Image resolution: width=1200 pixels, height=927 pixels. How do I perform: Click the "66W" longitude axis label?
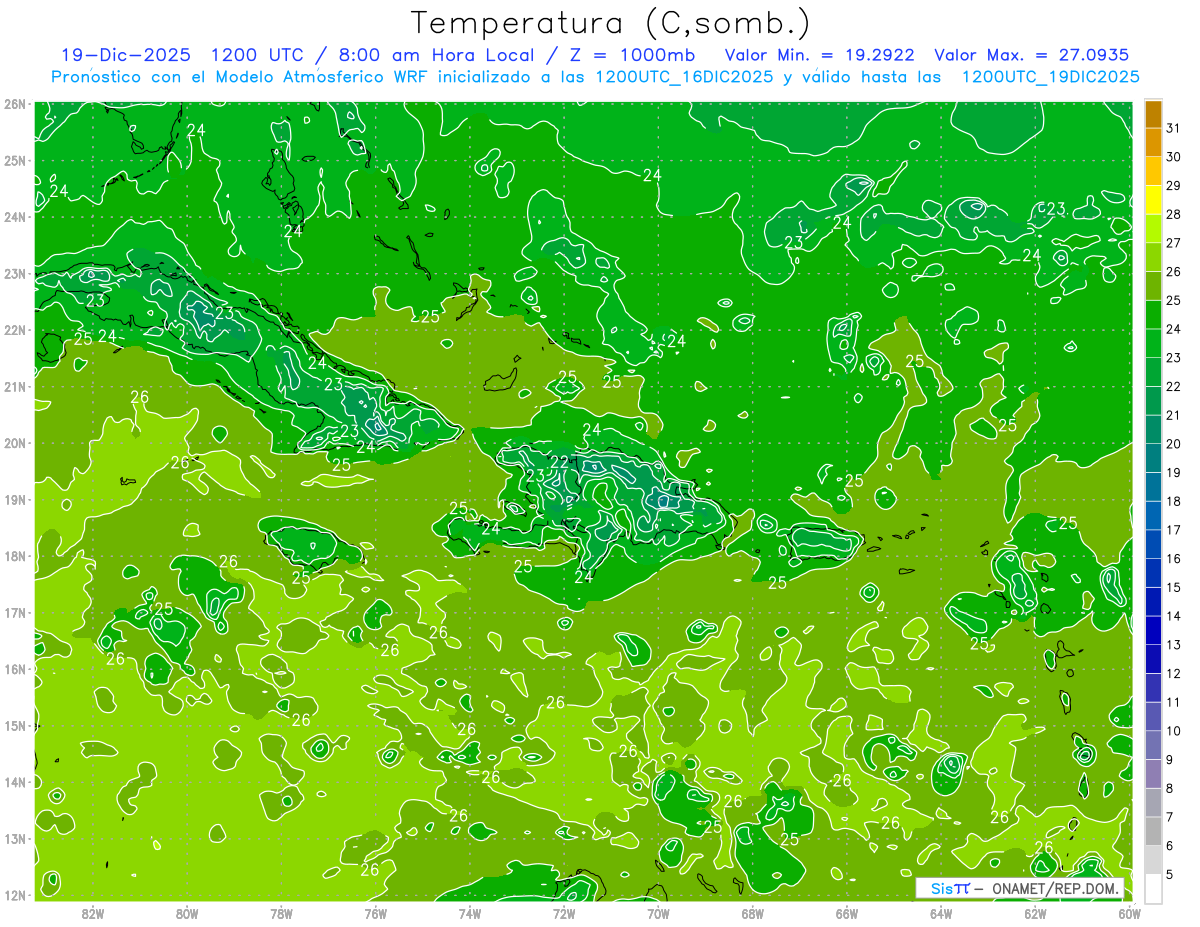tap(847, 913)
